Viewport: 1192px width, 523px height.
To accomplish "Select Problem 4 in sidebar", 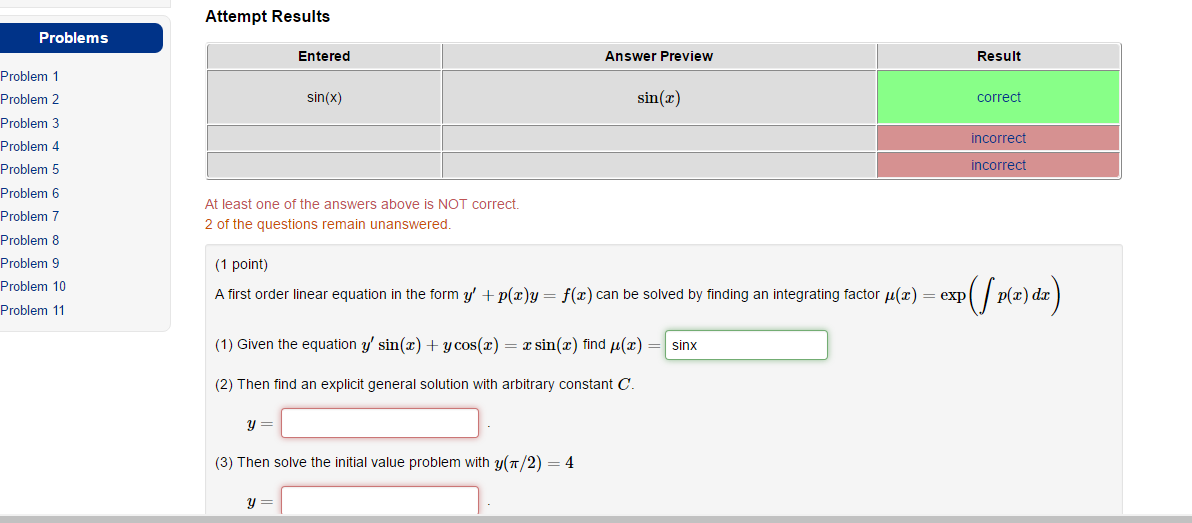I will (30, 146).
